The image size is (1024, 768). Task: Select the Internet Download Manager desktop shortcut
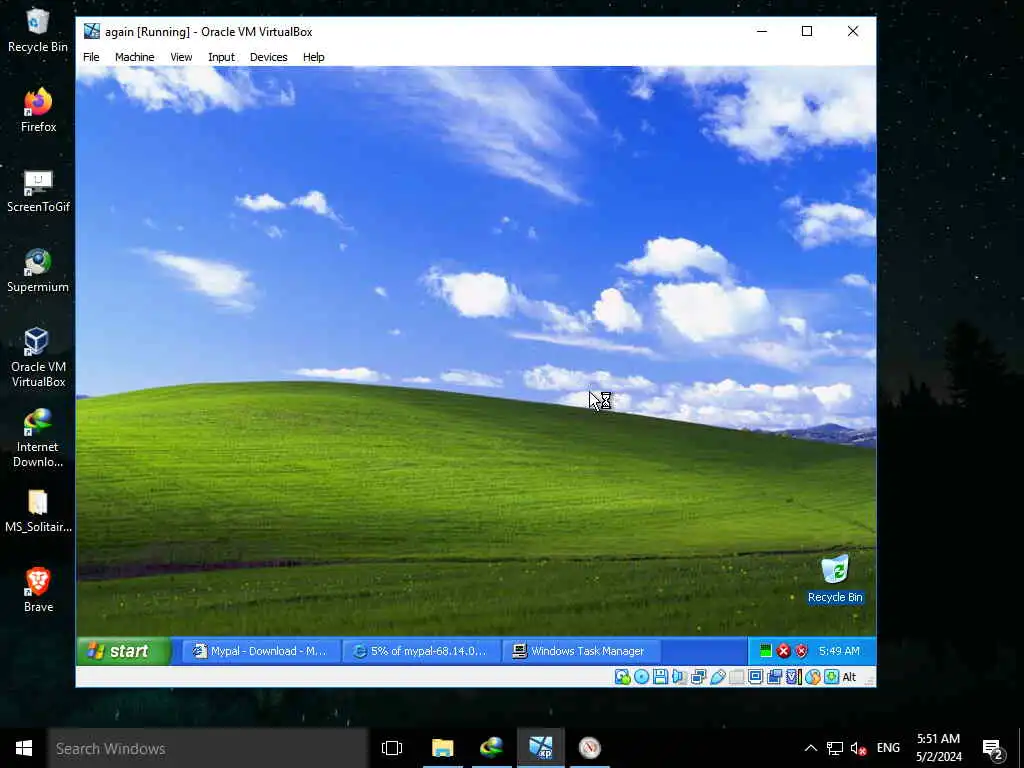(x=38, y=438)
